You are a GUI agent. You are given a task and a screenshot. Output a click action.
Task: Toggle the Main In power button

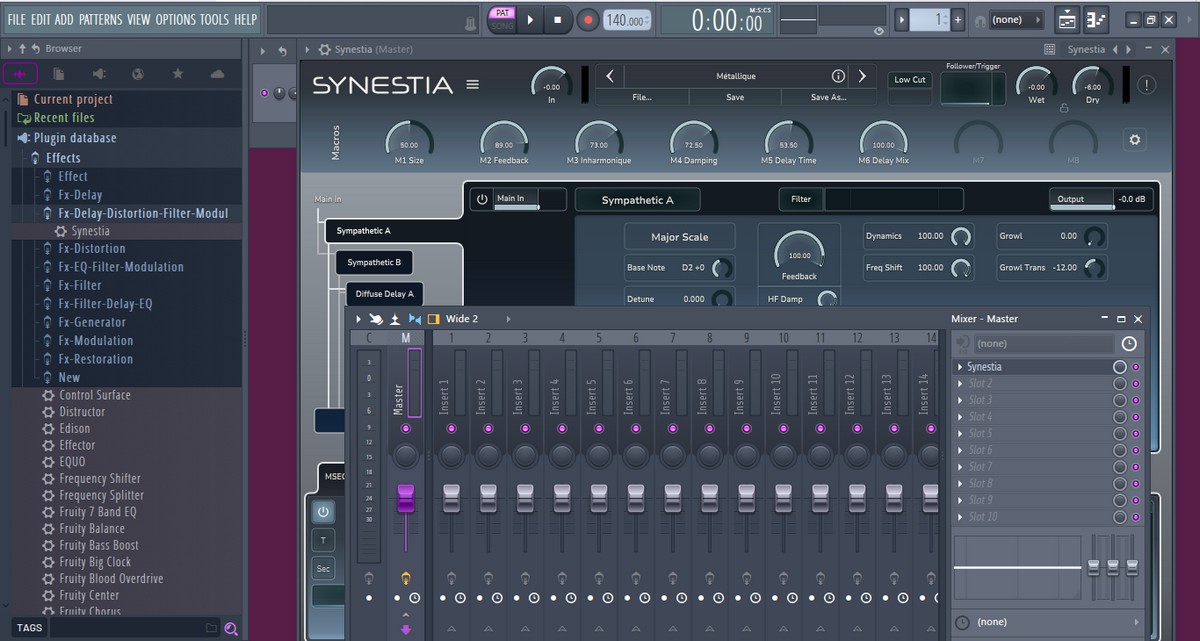click(x=482, y=199)
